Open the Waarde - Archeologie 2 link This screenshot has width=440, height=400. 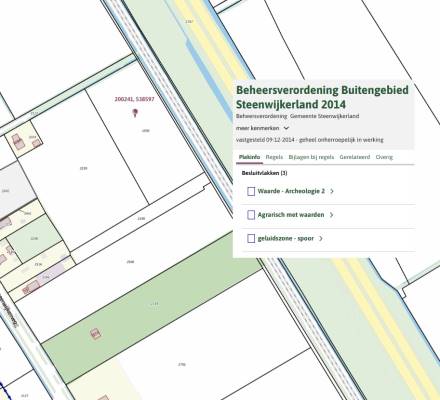[291, 191]
